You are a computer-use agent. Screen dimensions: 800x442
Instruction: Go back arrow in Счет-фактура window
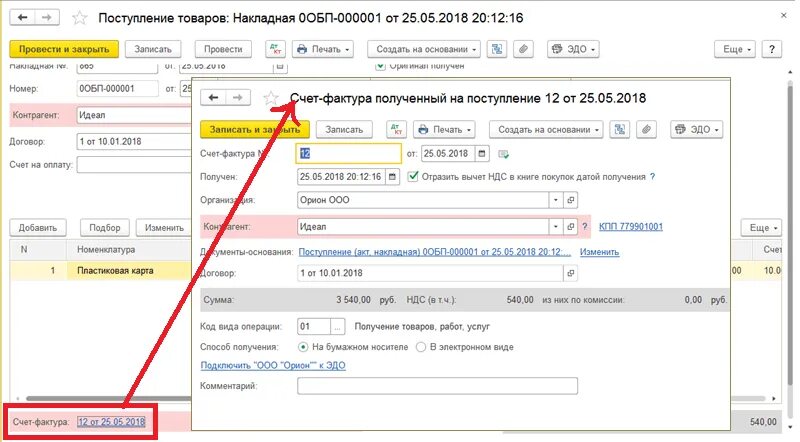click(213, 97)
